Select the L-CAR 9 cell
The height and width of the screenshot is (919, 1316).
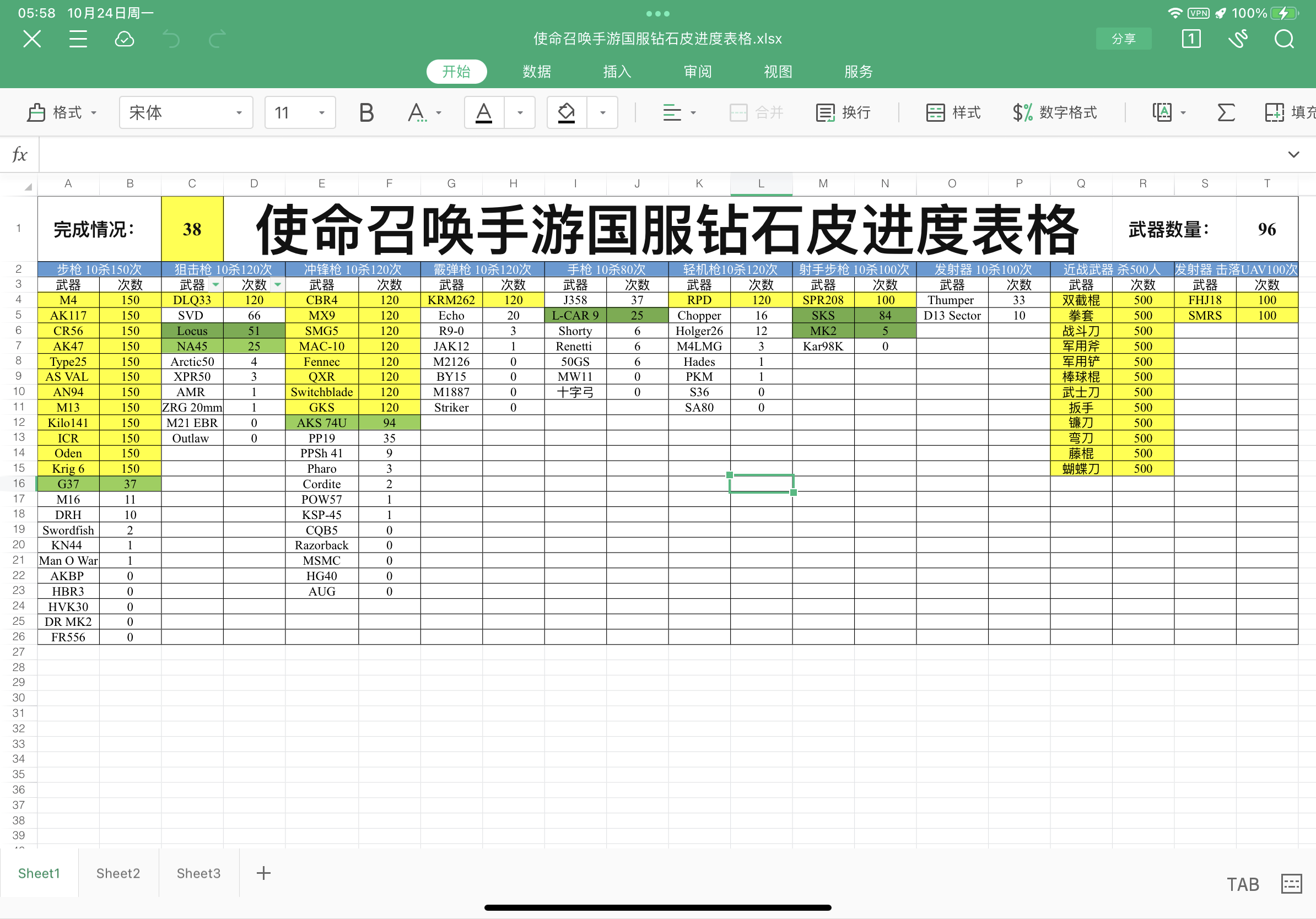tap(575, 316)
